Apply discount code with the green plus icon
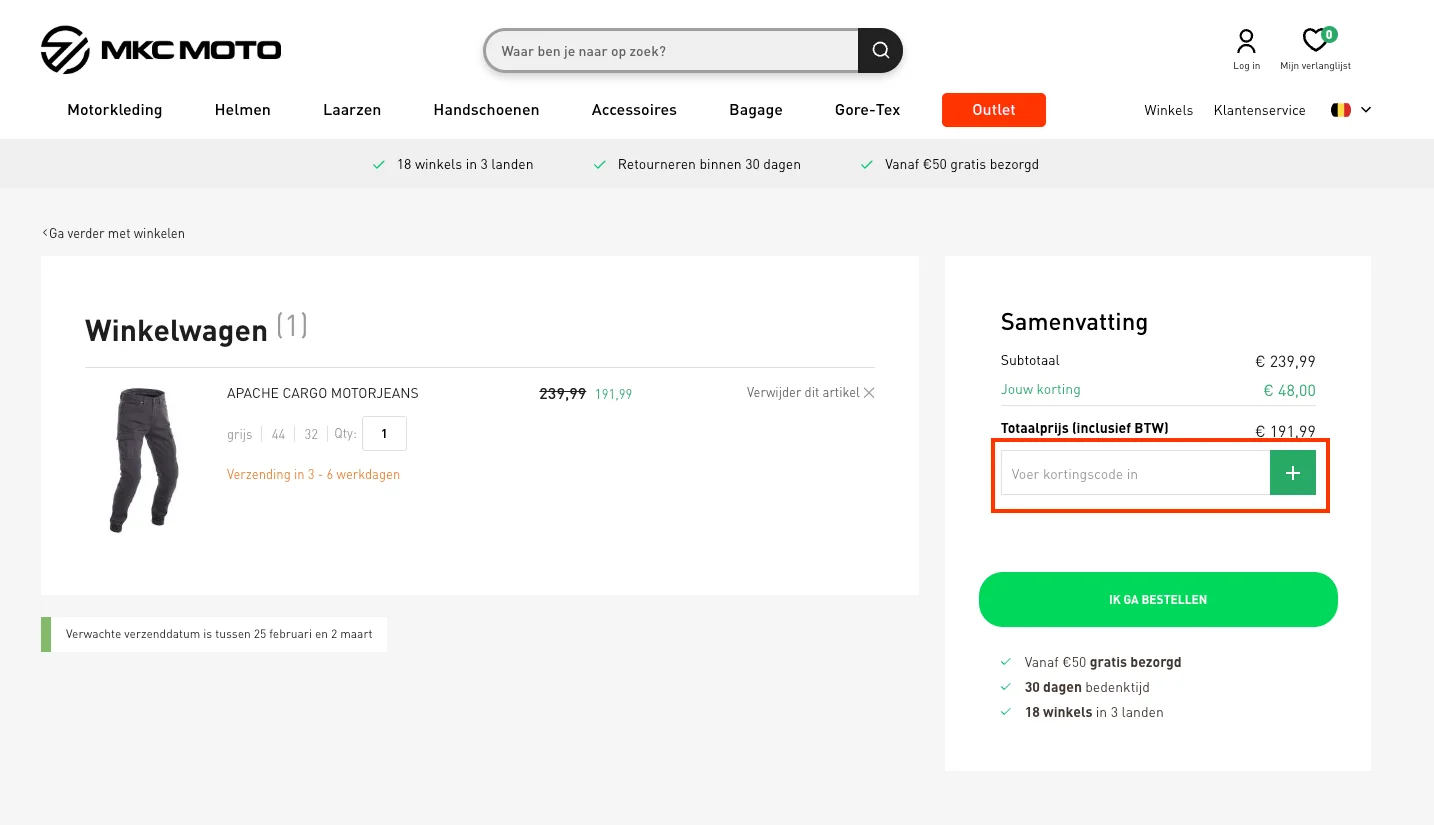The height and width of the screenshot is (825, 1434). tap(1292, 472)
